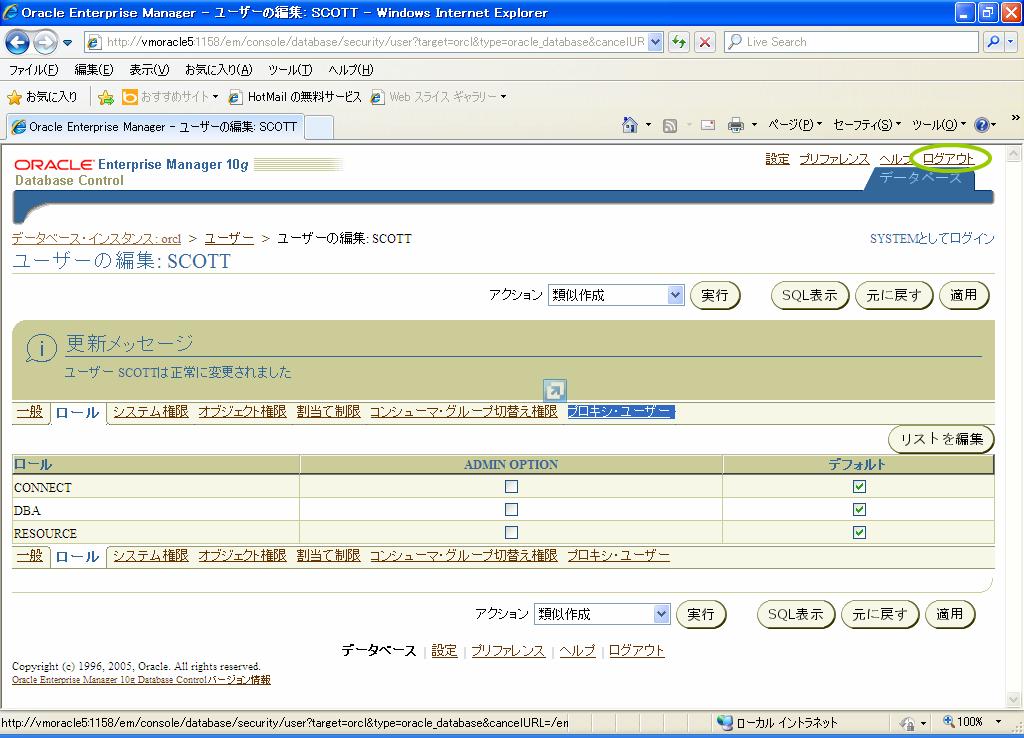This screenshot has width=1024, height=738.
Task: Click the リストを編集 button
Action: (941, 439)
